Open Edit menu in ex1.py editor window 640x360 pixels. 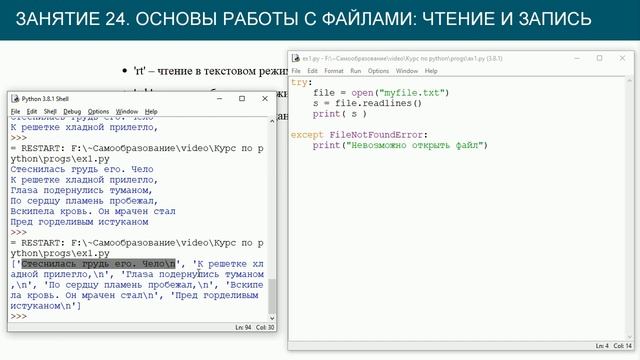pyautogui.click(x=312, y=71)
